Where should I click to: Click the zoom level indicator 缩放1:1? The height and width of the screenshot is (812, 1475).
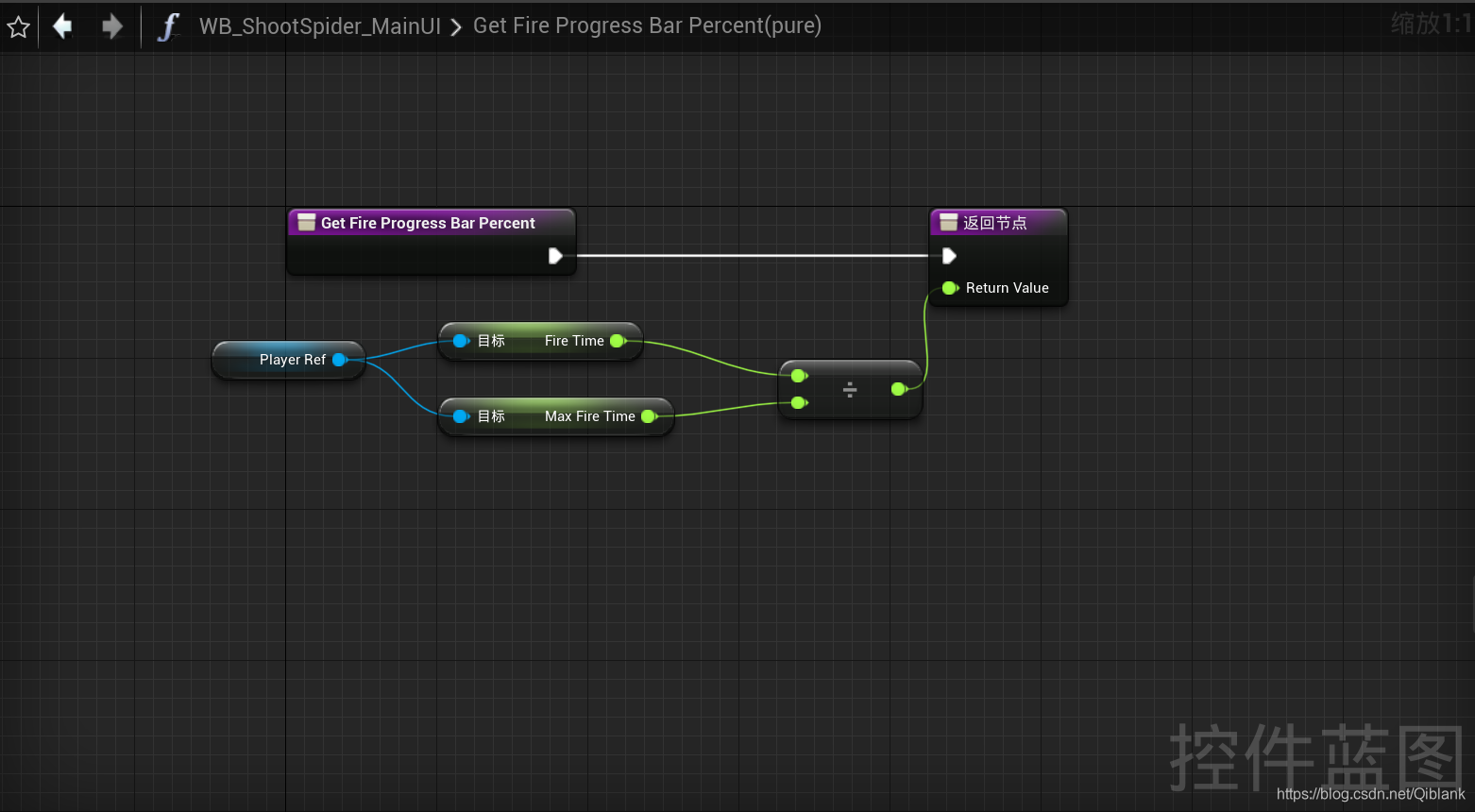[x=1430, y=24]
